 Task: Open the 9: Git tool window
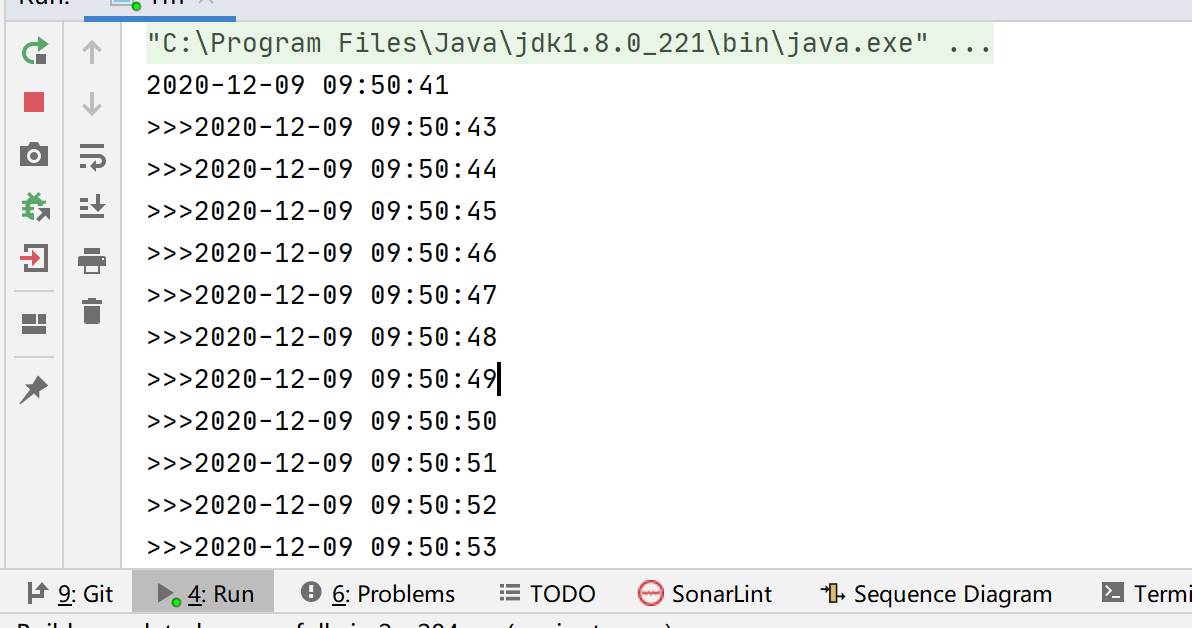tap(70, 594)
